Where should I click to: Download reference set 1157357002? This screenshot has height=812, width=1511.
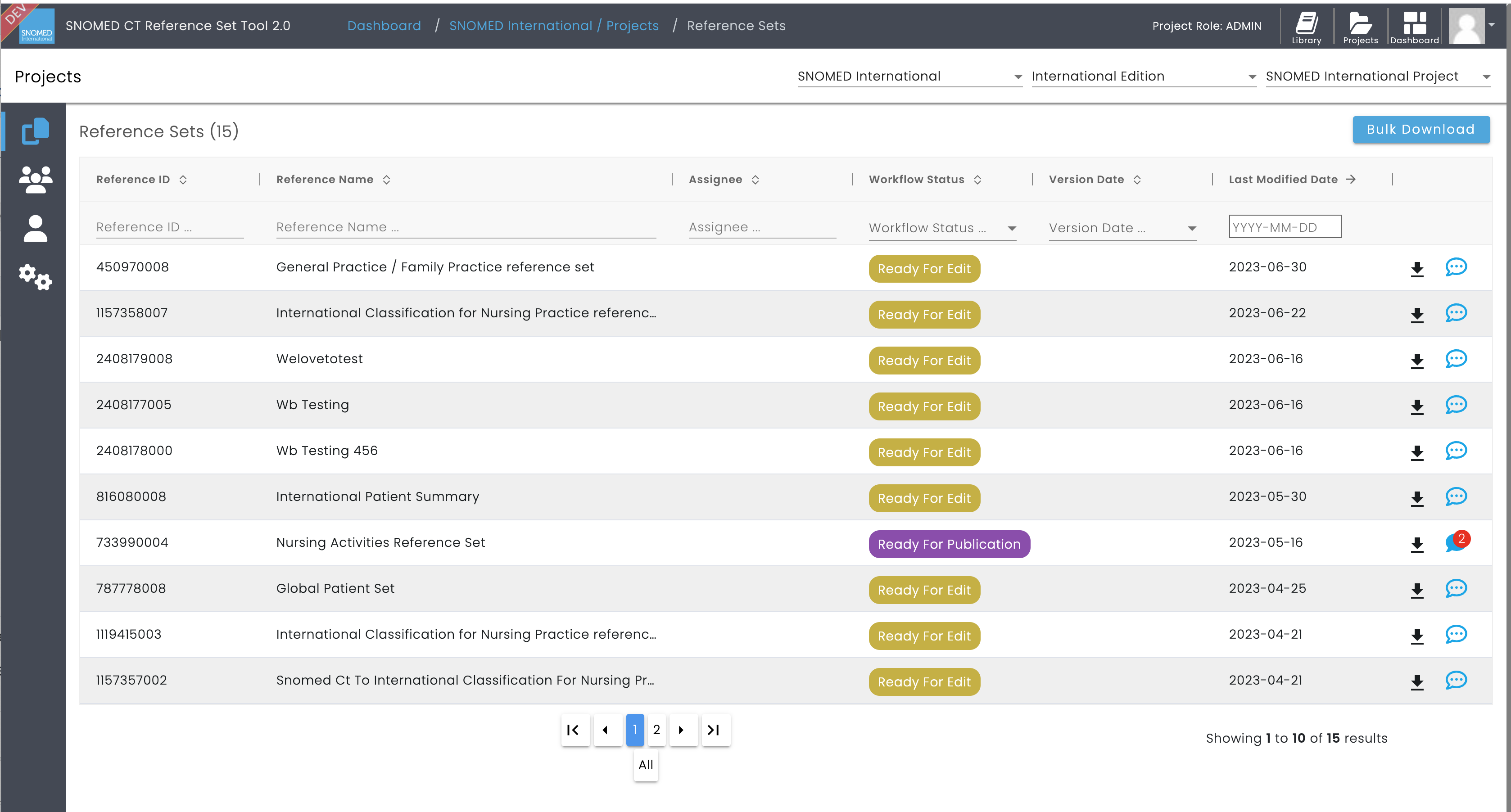tap(1417, 682)
